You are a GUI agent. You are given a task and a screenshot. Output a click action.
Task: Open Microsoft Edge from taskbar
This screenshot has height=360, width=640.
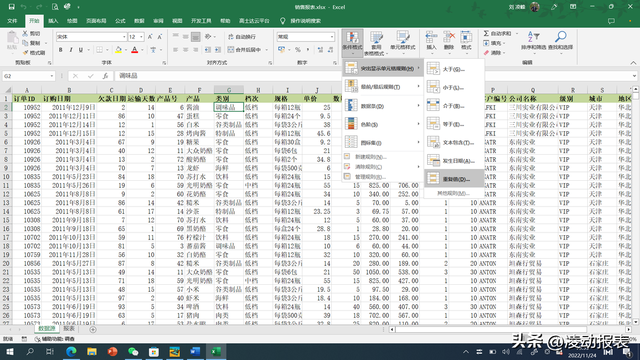coord(71,351)
